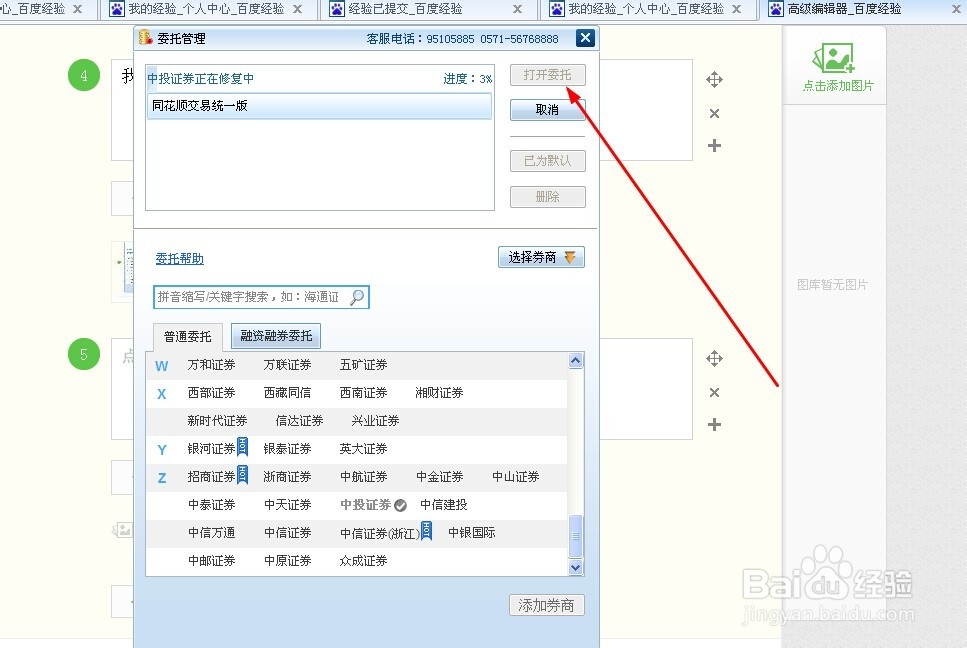The image size is (967, 648).
Task: Click the 添加券商 button
Action: [546, 605]
